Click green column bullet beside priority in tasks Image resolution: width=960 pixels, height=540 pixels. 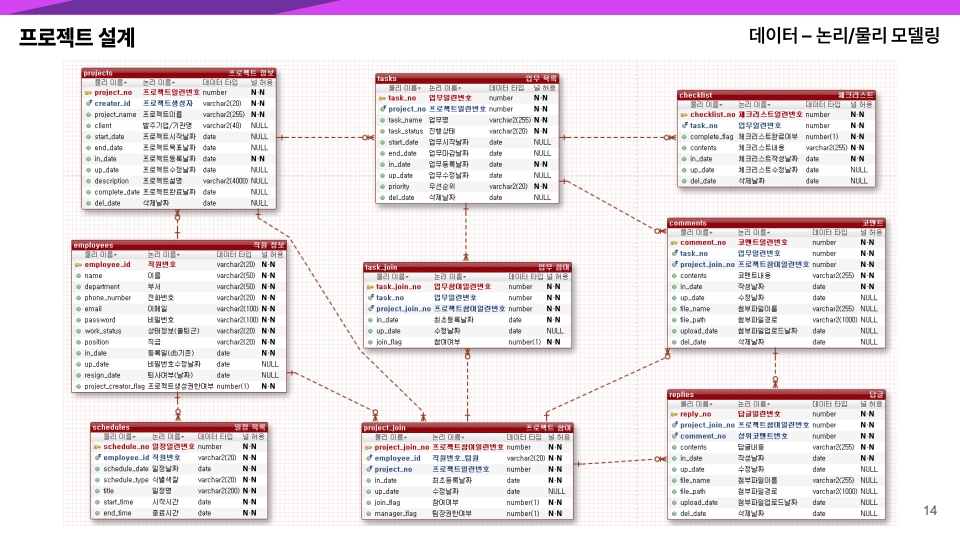point(383,186)
